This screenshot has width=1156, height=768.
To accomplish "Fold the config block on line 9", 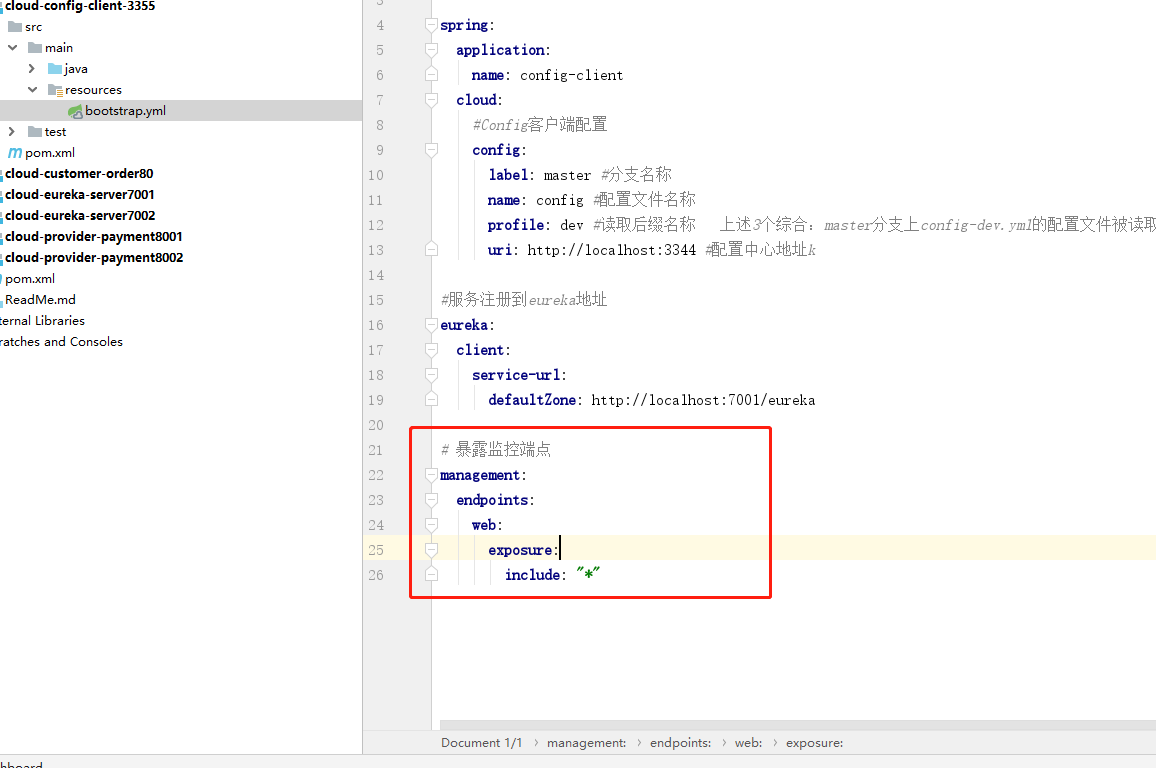I will point(431,150).
